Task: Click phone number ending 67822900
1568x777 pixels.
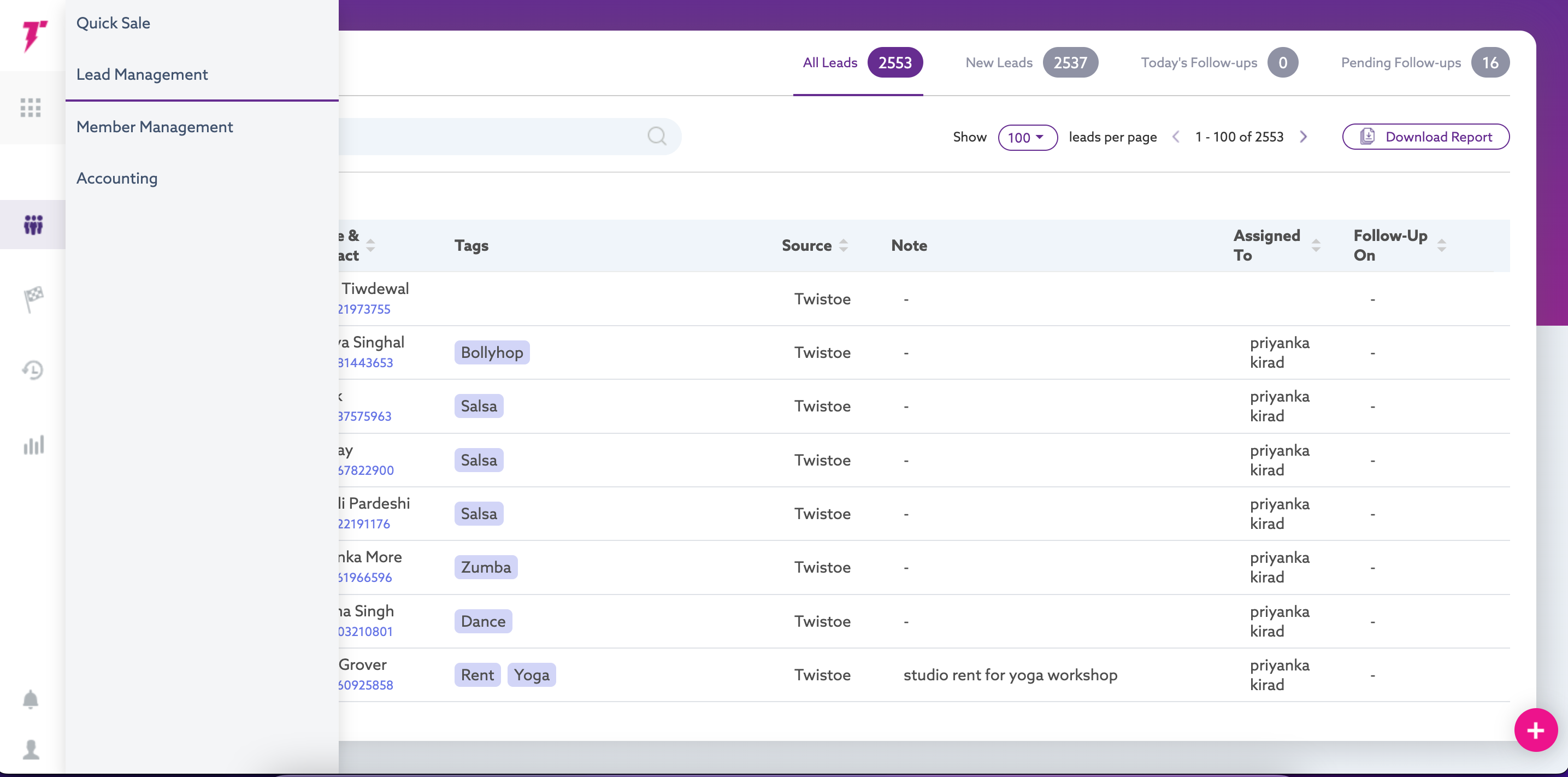Action: coord(366,470)
